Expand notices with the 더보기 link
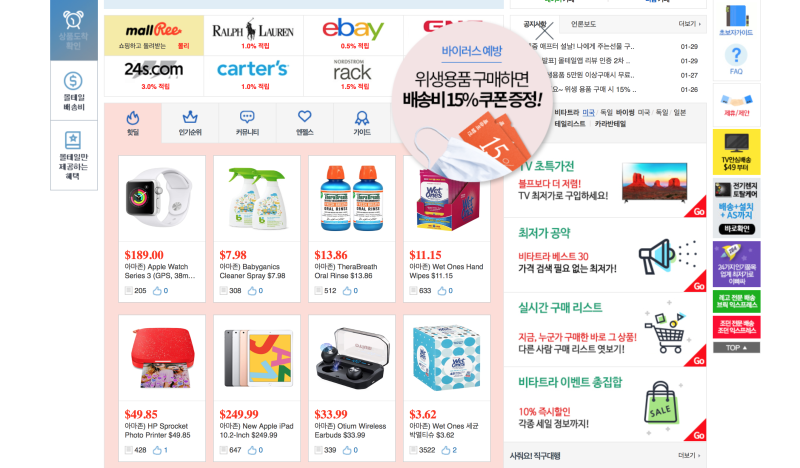 [689, 24]
